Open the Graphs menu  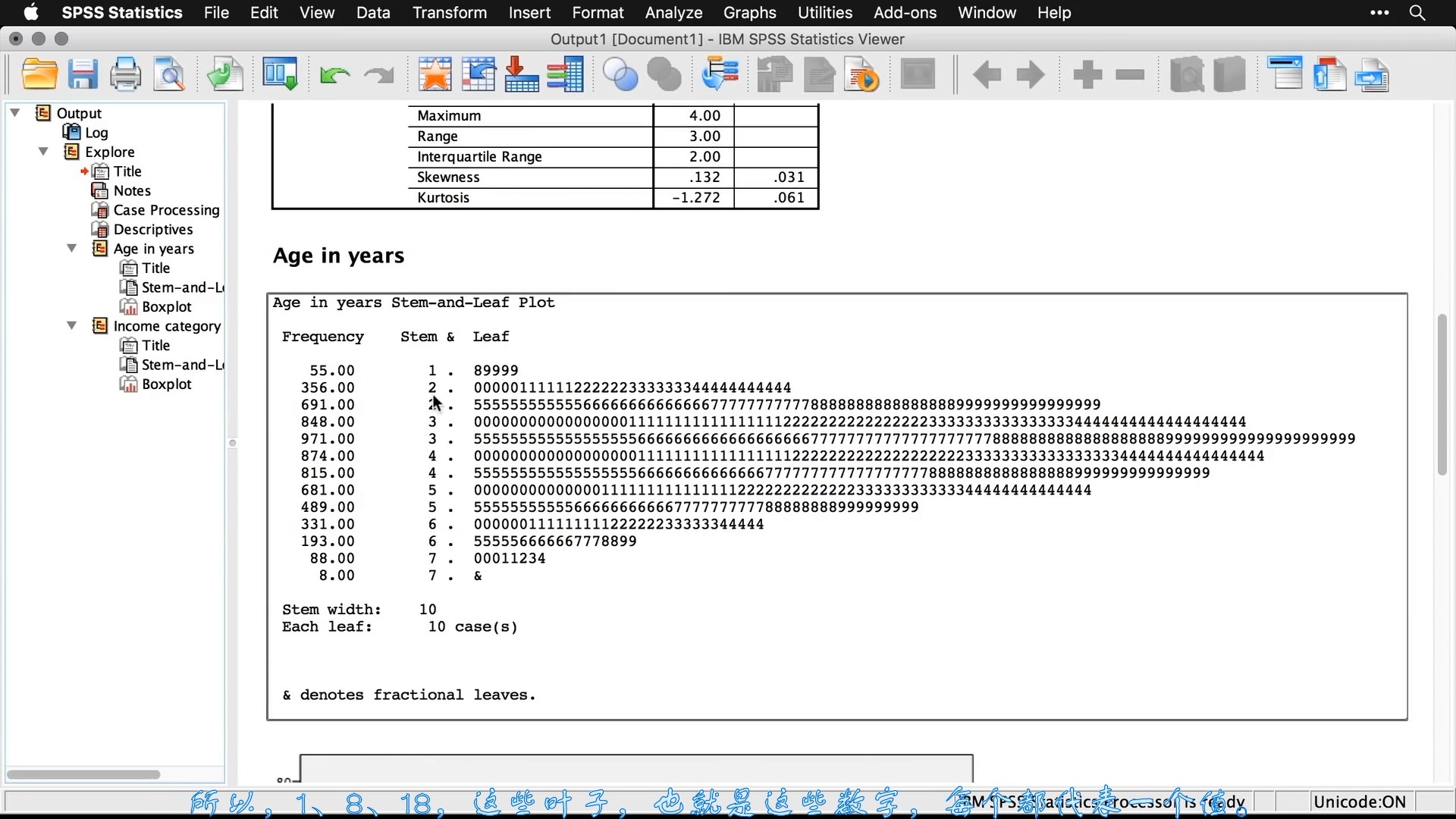749,12
